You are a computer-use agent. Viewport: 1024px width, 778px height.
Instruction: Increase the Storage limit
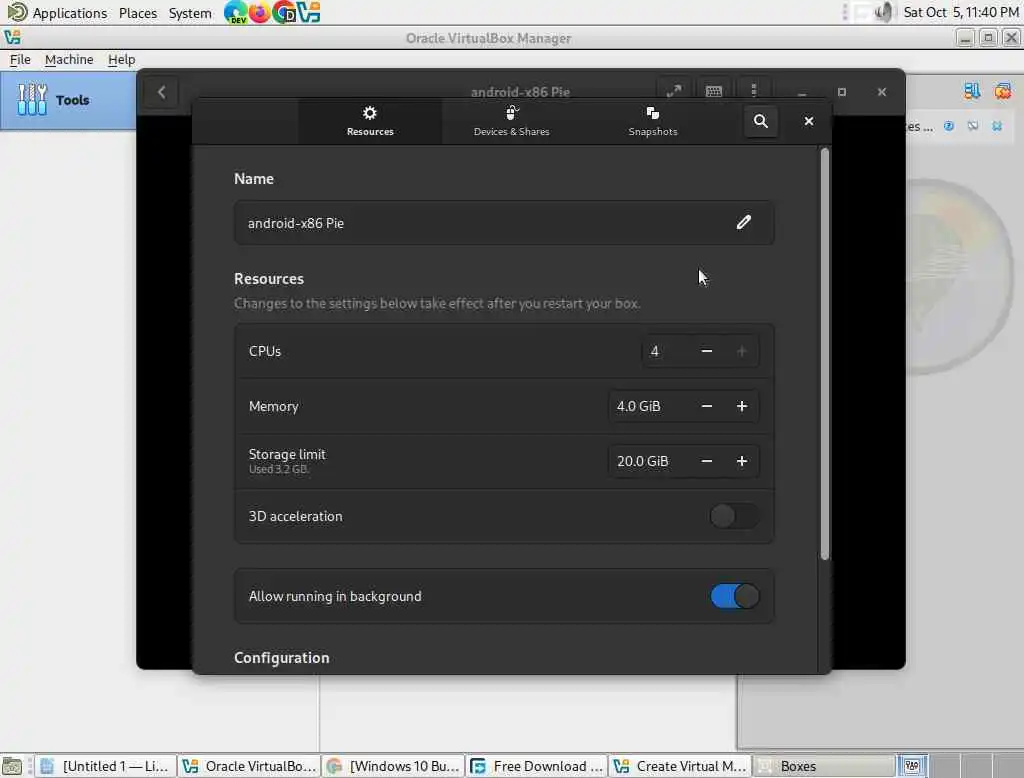742,461
